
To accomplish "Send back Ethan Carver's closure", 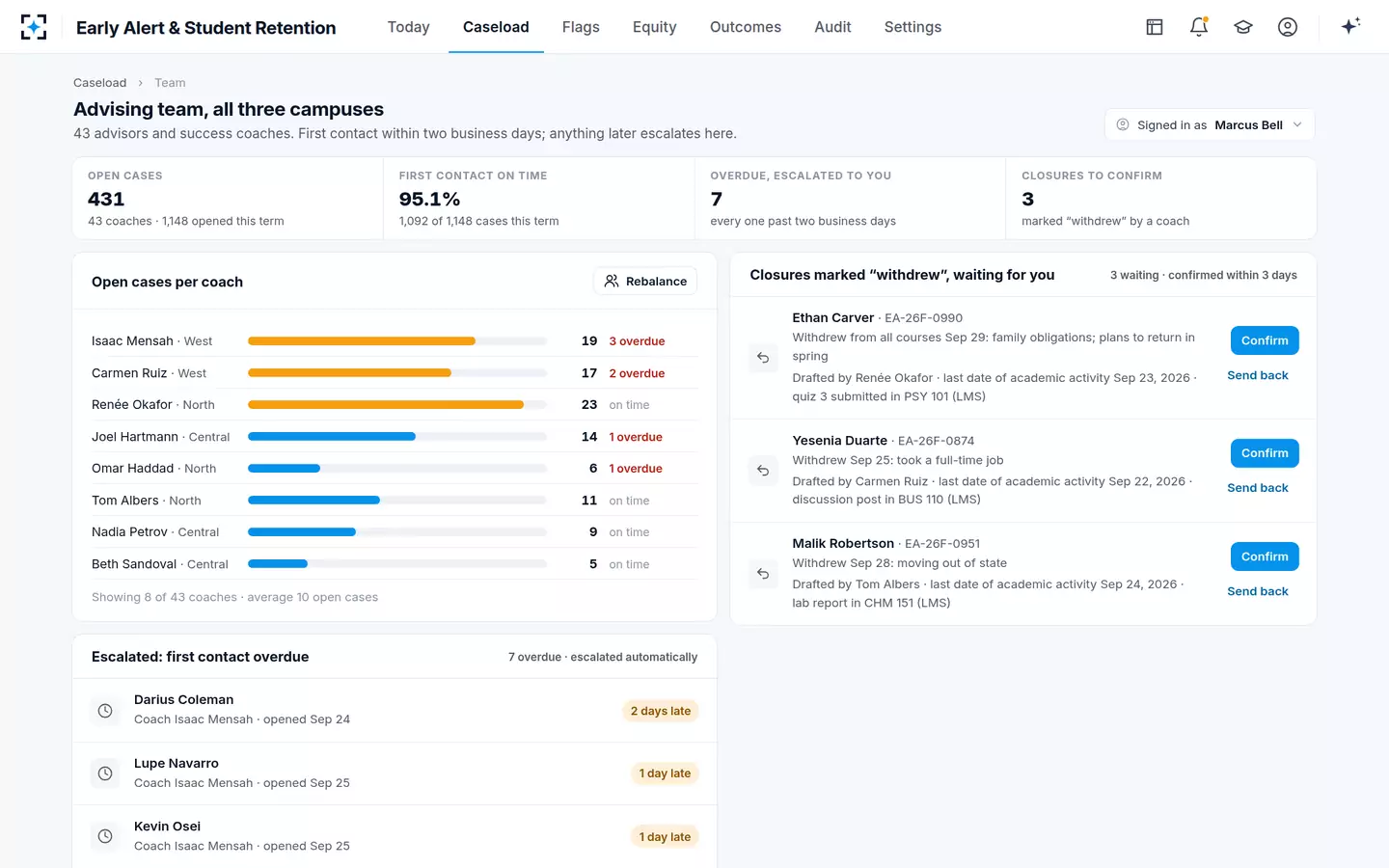I will 1258,375.
